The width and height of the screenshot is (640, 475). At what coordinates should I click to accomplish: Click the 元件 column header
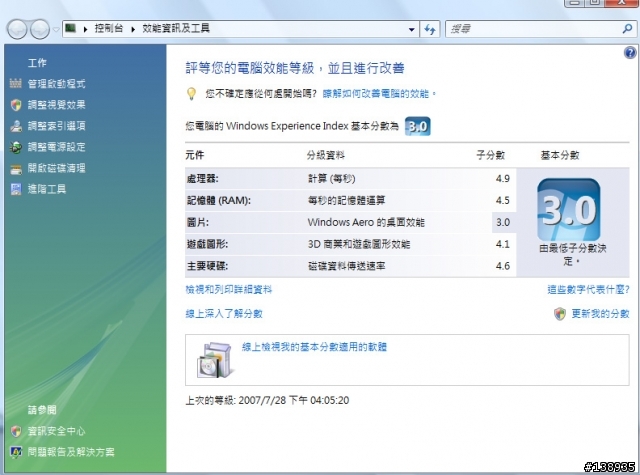[x=195, y=155]
